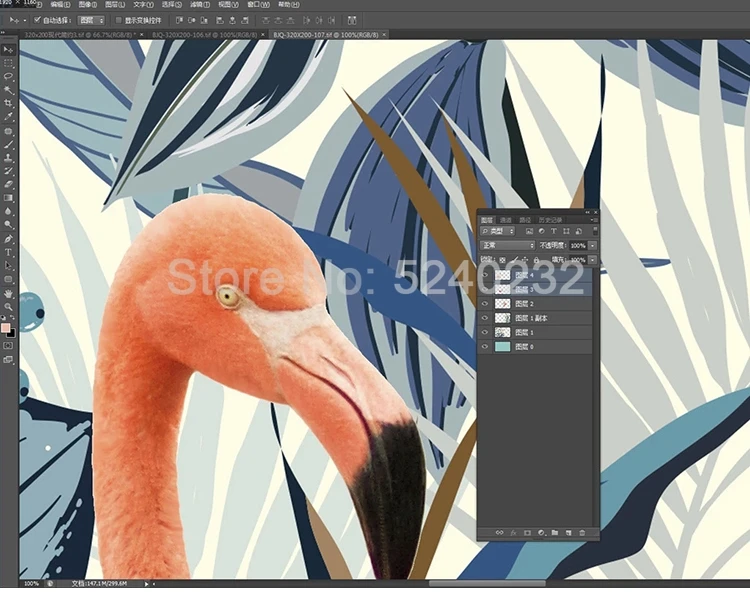Toggle the 显示变换控件 checkbox
This screenshot has width=750, height=598.
pyautogui.click(x=119, y=20)
